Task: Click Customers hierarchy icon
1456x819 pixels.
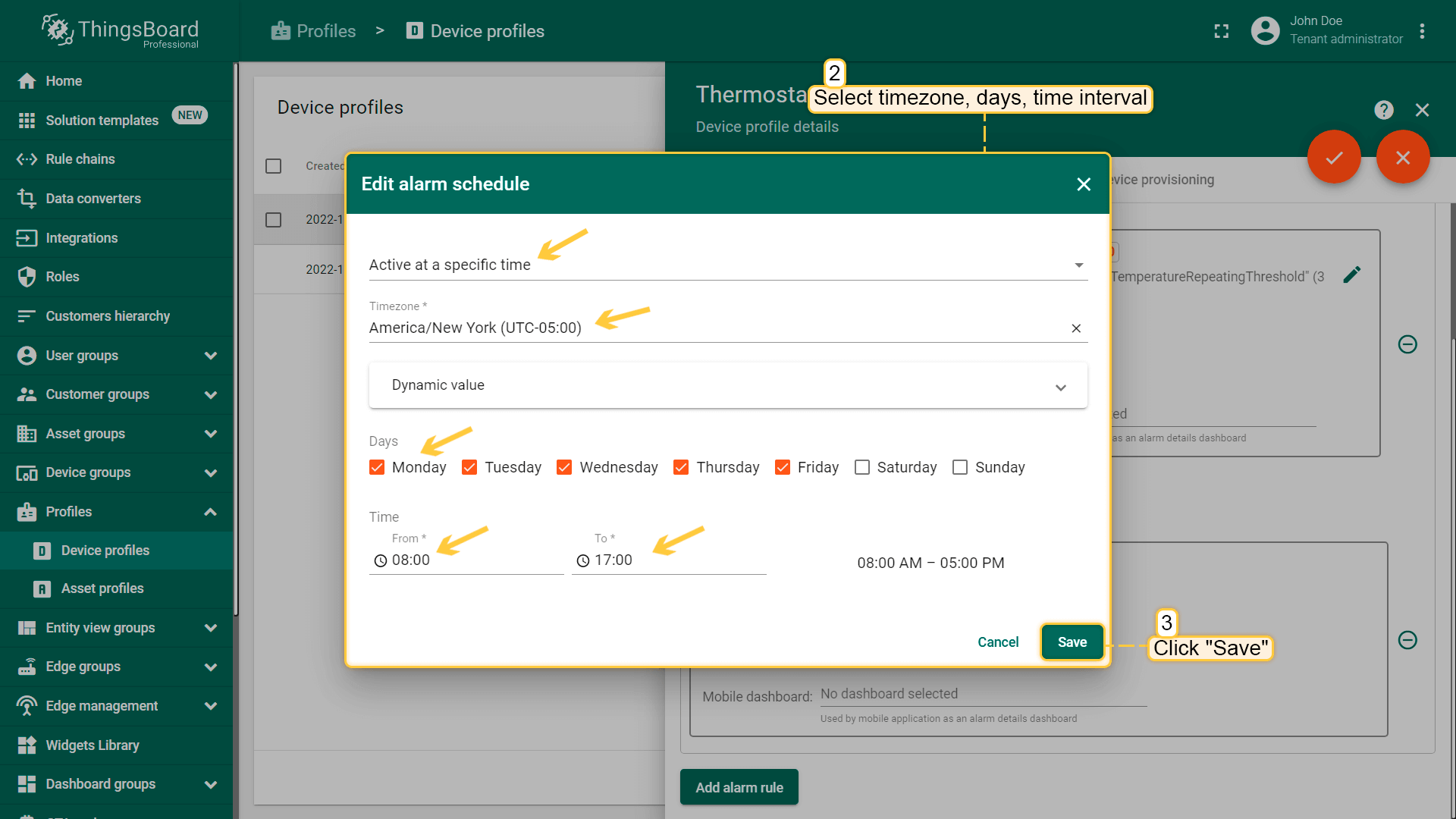Action: pos(27,316)
